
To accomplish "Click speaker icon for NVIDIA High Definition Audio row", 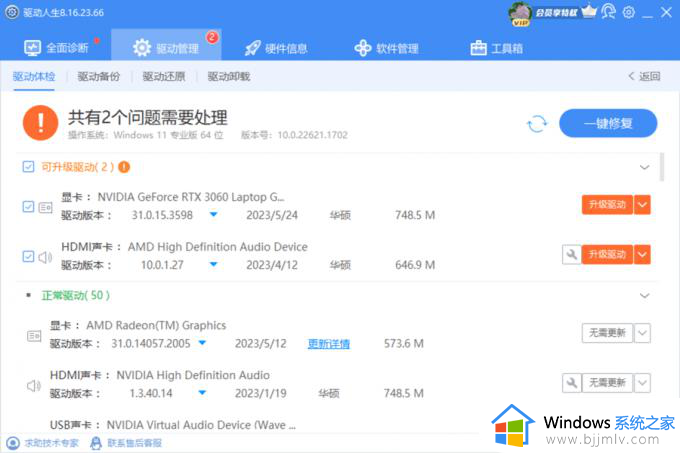I will [x=34, y=386].
